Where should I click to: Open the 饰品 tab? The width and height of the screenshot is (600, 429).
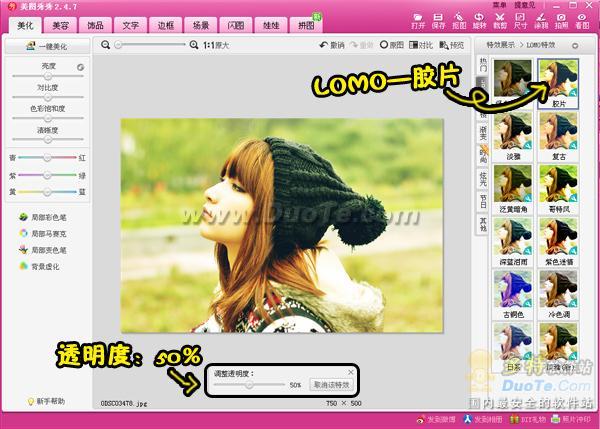tap(95, 25)
